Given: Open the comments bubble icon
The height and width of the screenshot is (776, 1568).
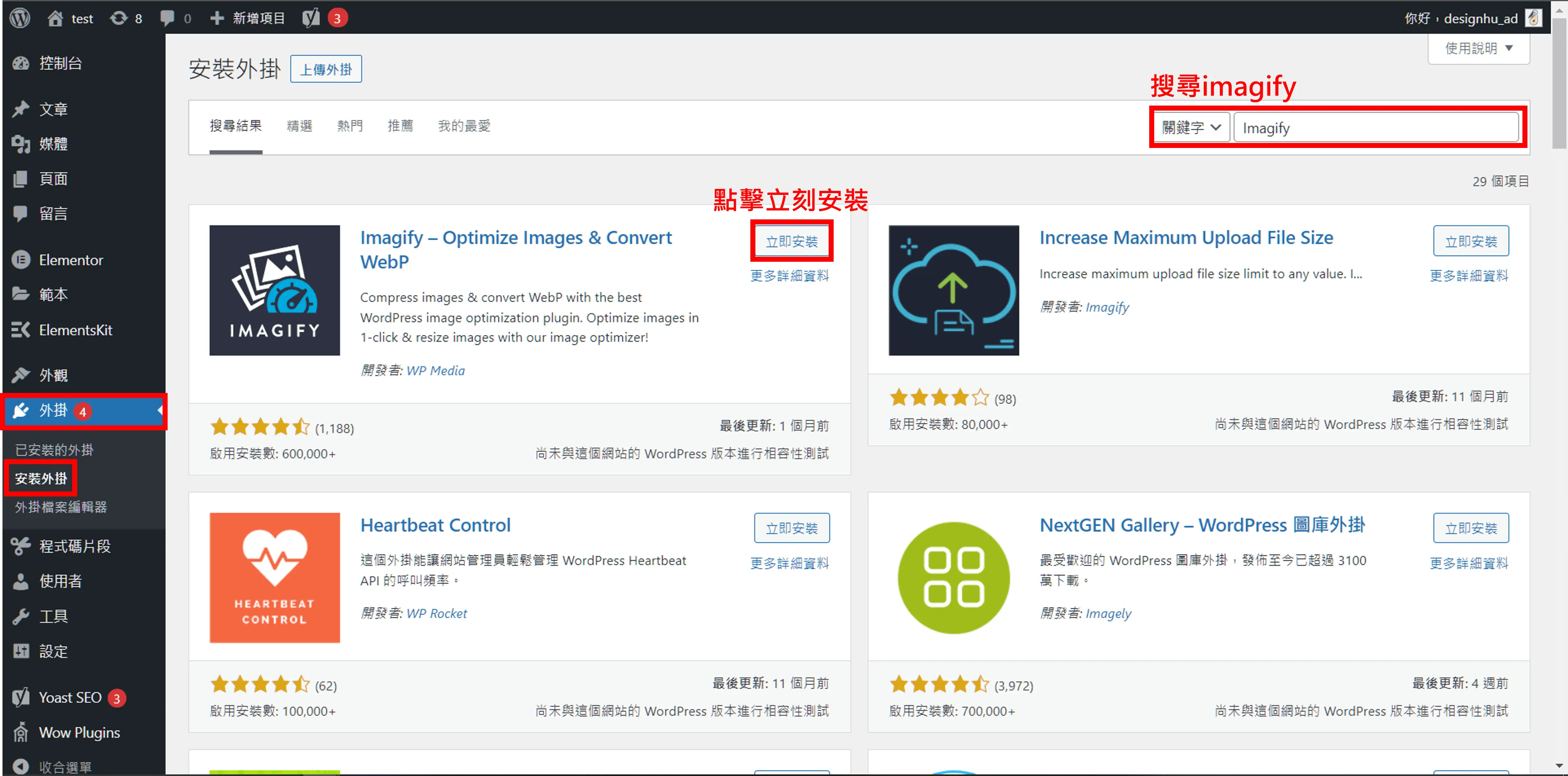Looking at the screenshot, I should (x=167, y=18).
